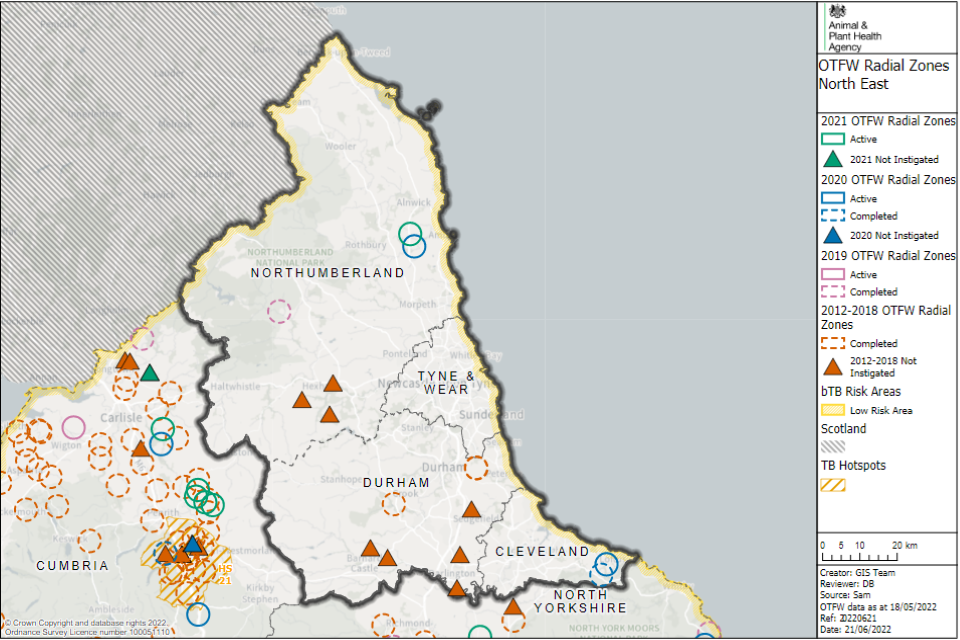Click the green active circle near Alnwick
The width and height of the screenshot is (960, 640).
point(410,233)
